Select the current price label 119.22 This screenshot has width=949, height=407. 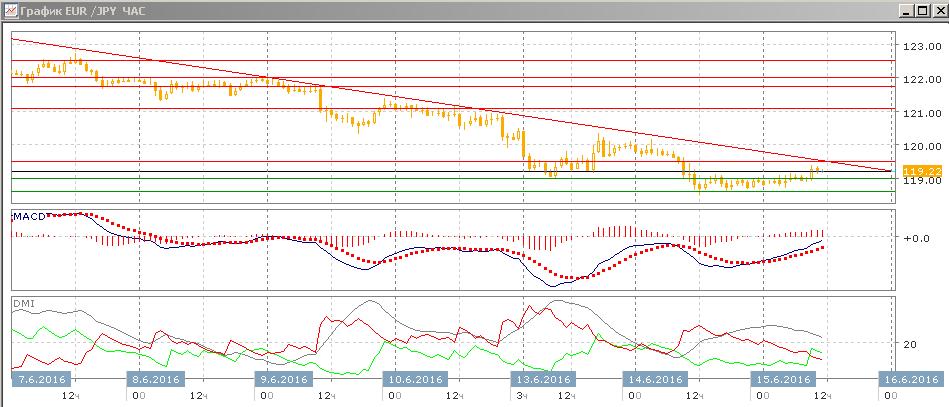tap(921, 171)
